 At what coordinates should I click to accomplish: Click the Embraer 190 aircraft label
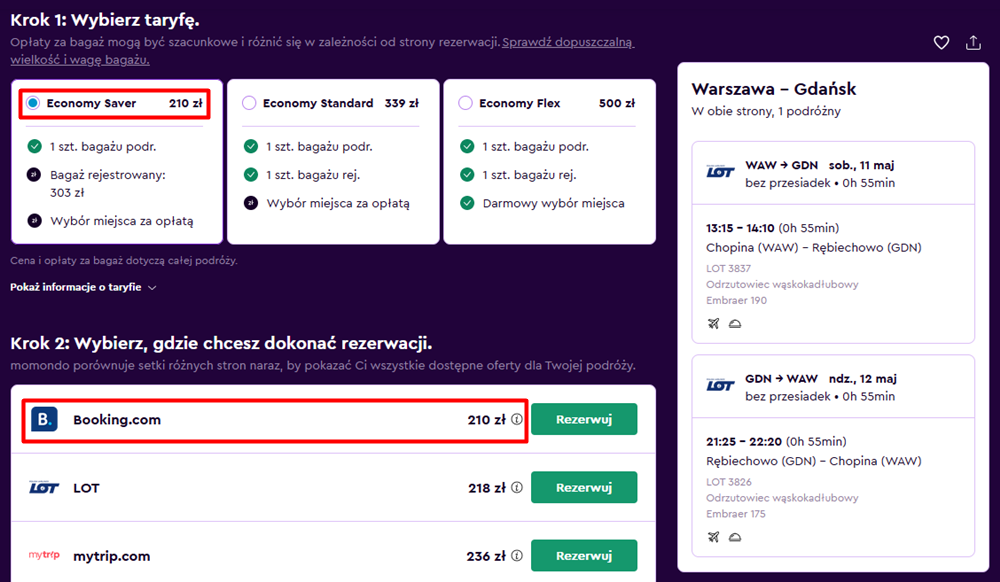737,300
